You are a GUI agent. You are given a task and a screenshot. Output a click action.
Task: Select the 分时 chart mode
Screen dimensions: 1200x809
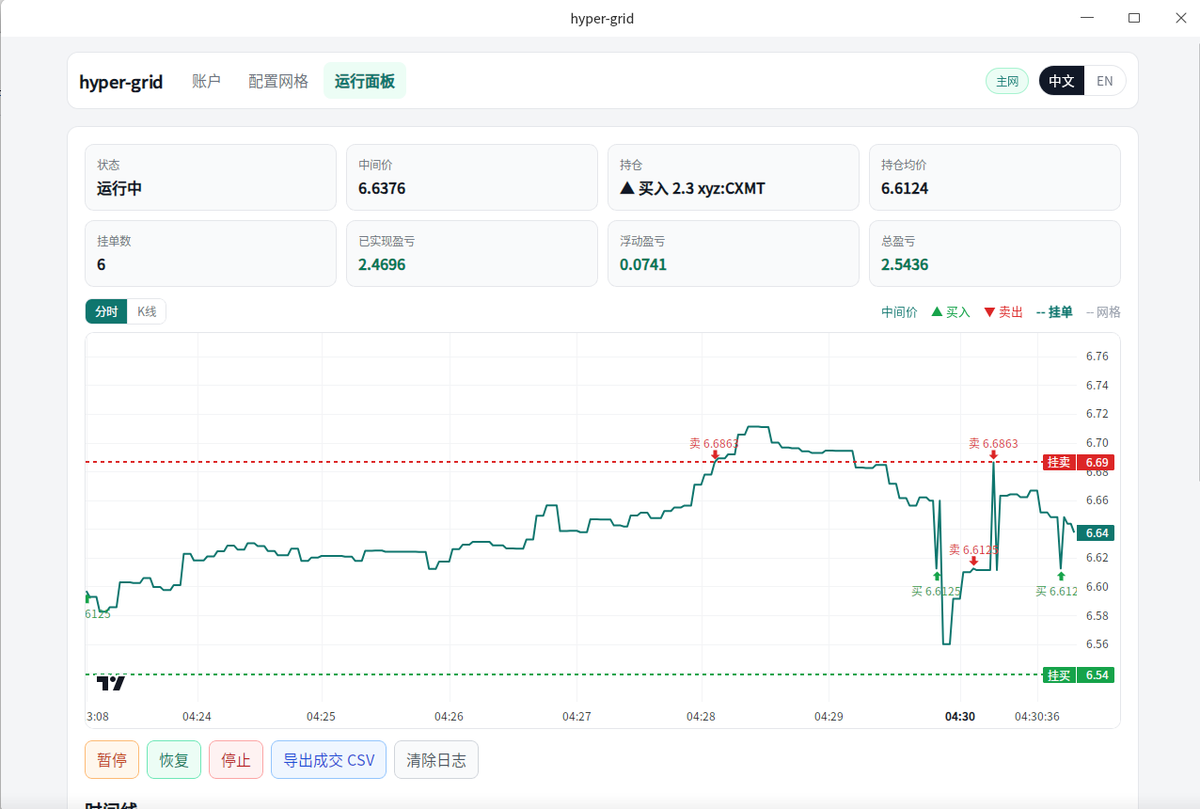107,312
